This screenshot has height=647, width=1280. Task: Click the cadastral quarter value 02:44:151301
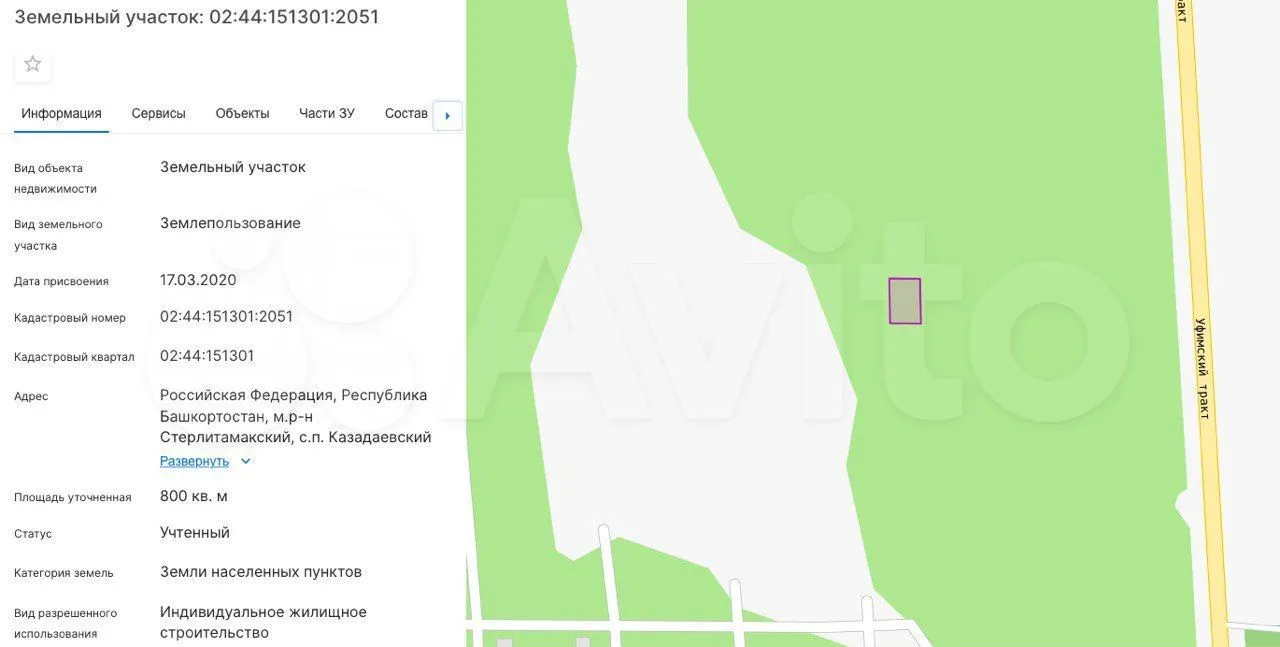(x=207, y=356)
